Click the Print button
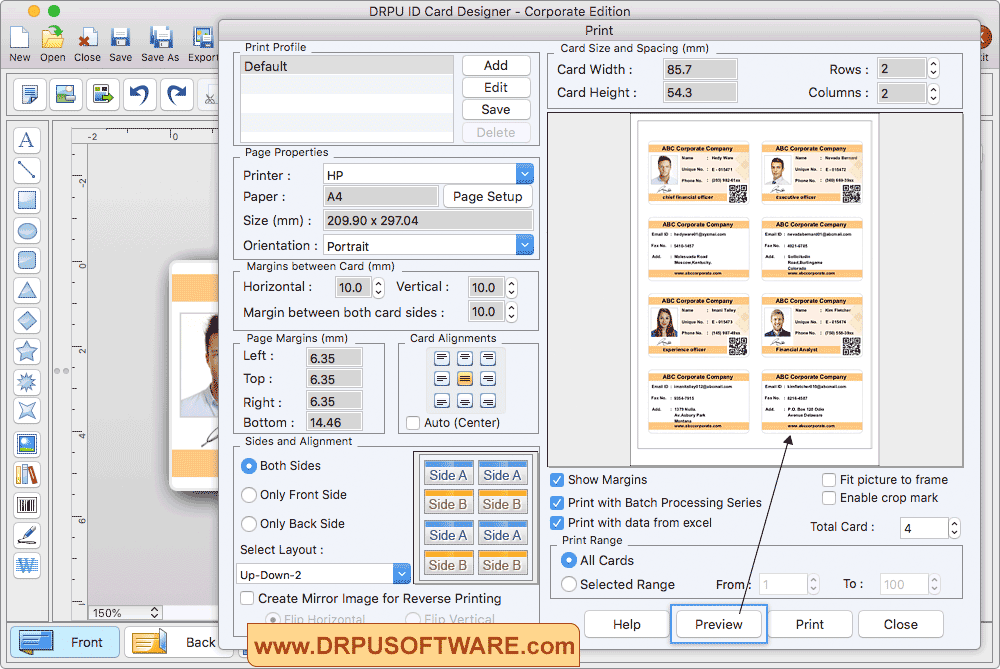Screen dimensions: 1000x669 (809, 624)
